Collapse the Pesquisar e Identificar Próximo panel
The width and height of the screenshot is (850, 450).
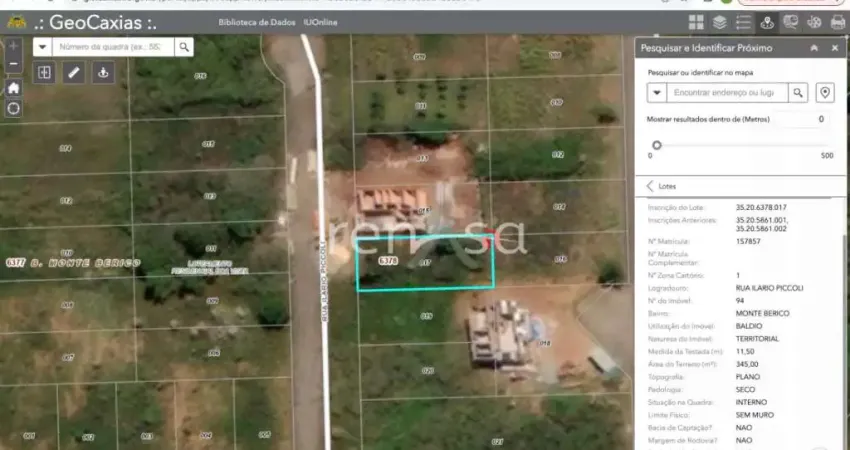coord(814,47)
